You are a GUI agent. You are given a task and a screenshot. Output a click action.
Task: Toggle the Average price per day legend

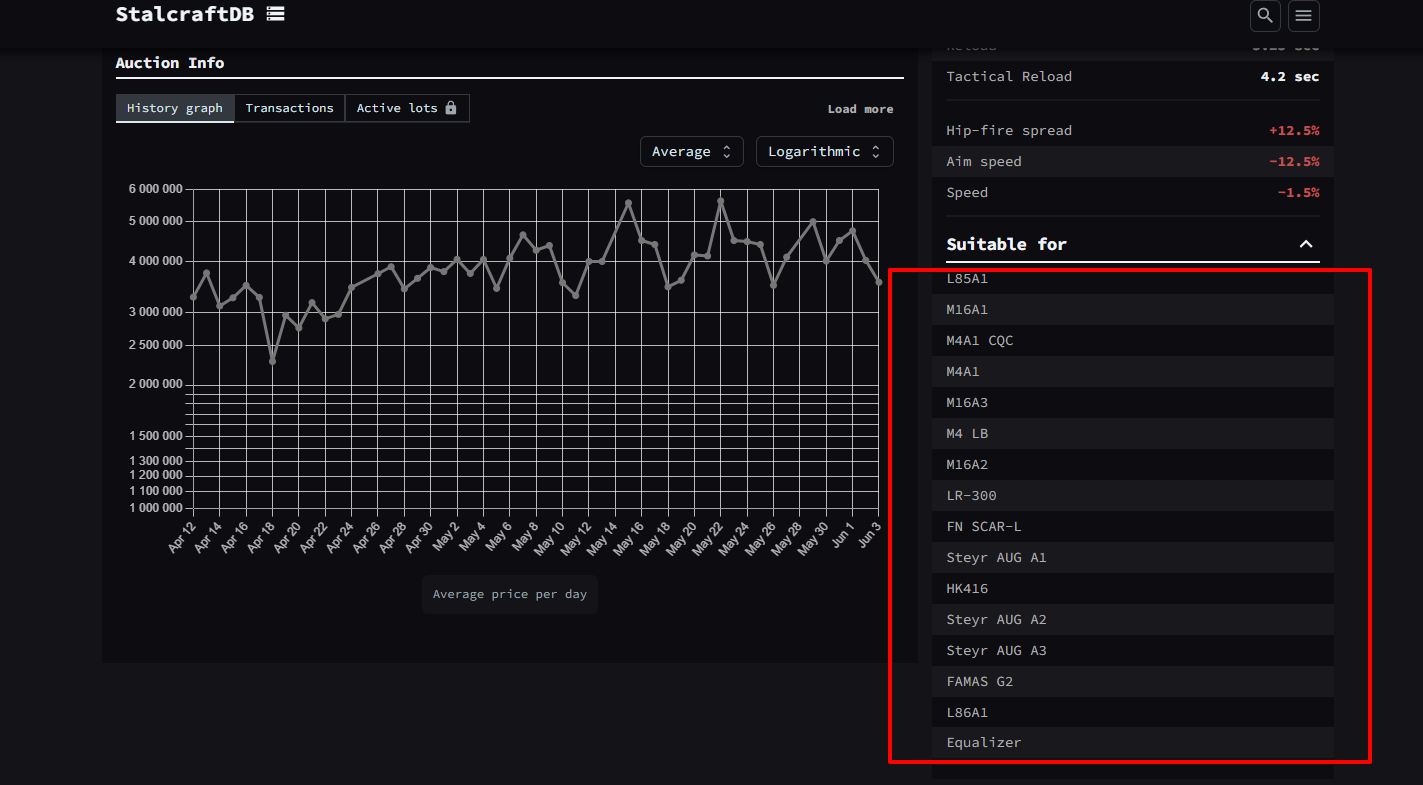[x=510, y=594]
